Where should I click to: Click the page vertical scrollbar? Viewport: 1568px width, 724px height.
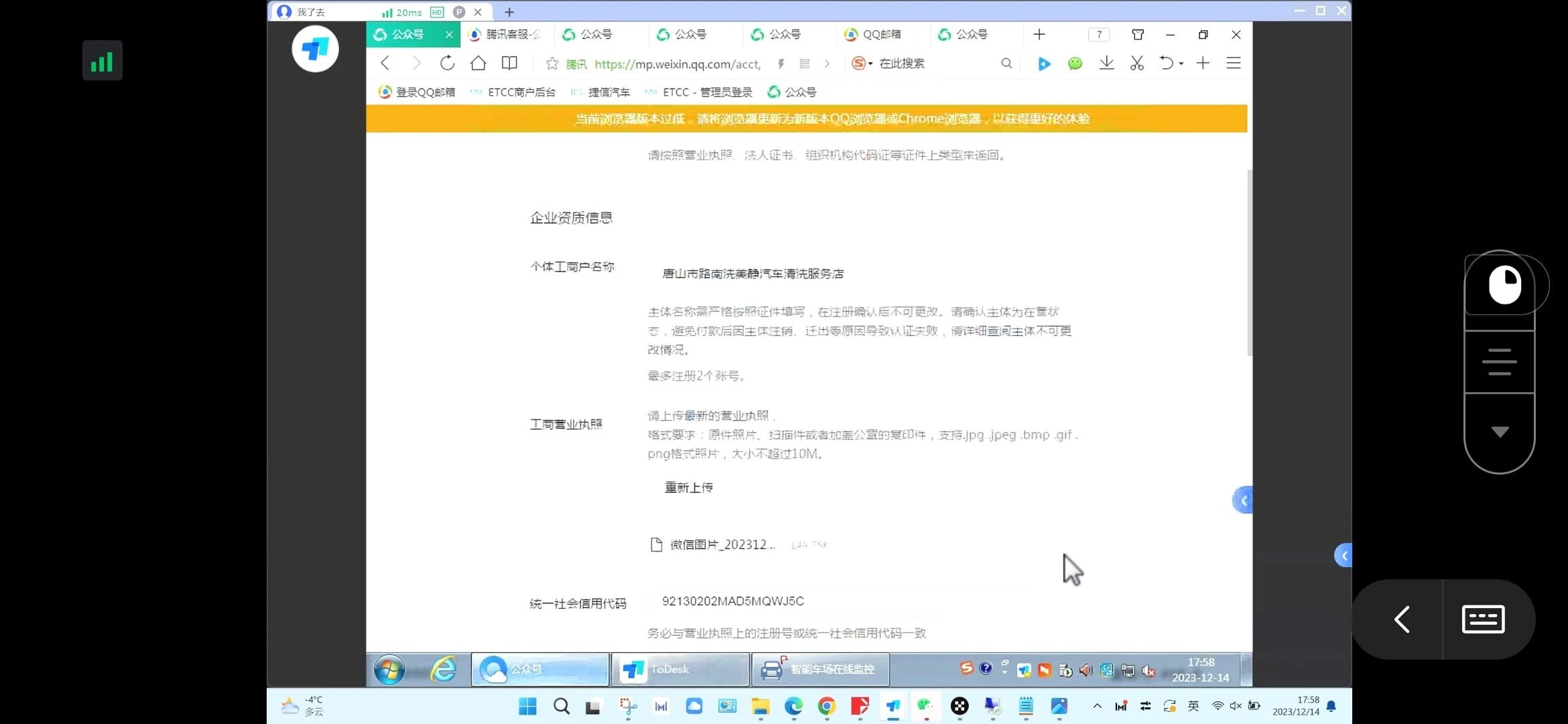point(1249,263)
